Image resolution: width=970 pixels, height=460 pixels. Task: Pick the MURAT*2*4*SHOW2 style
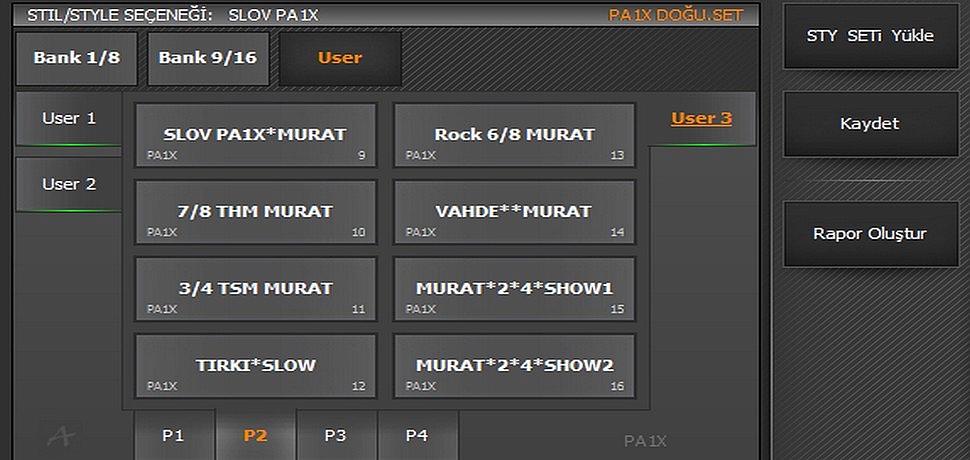coord(514,366)
